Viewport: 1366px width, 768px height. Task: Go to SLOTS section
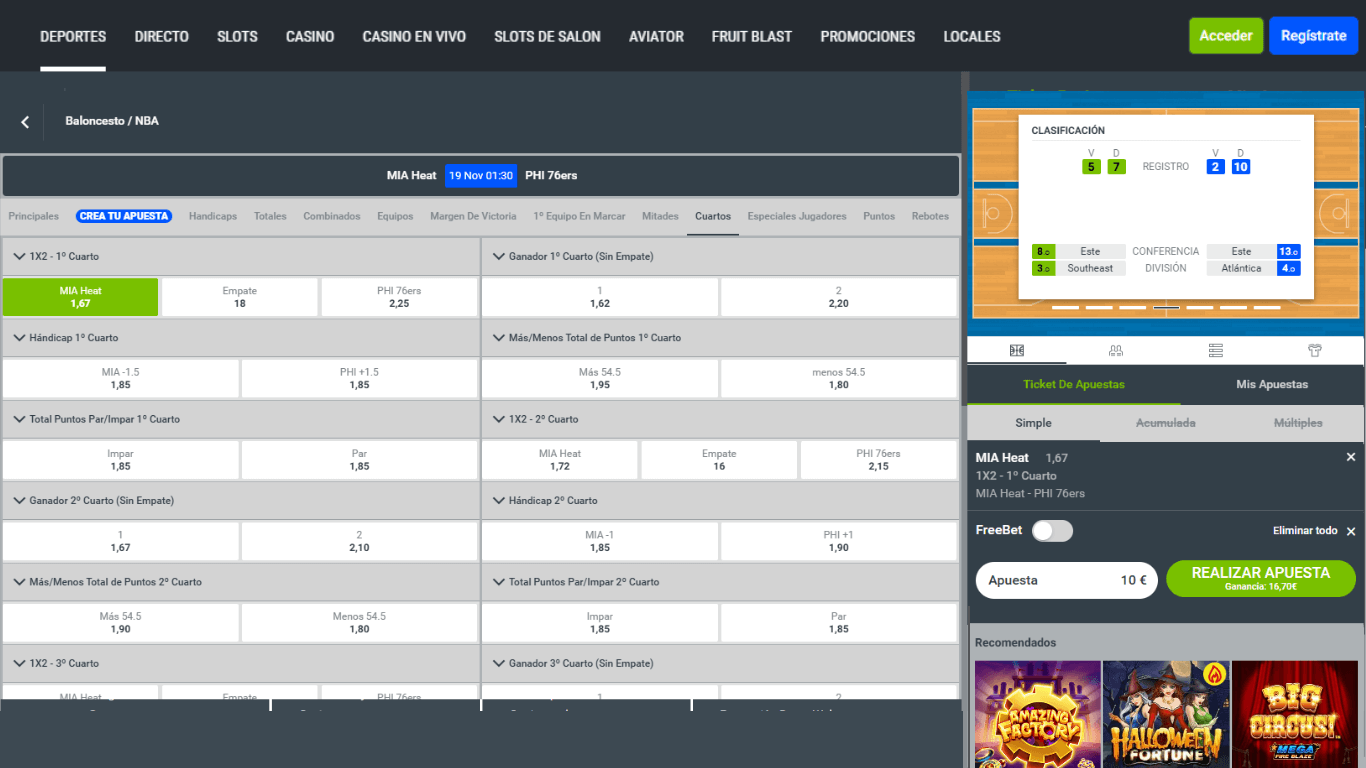[237, 36]
